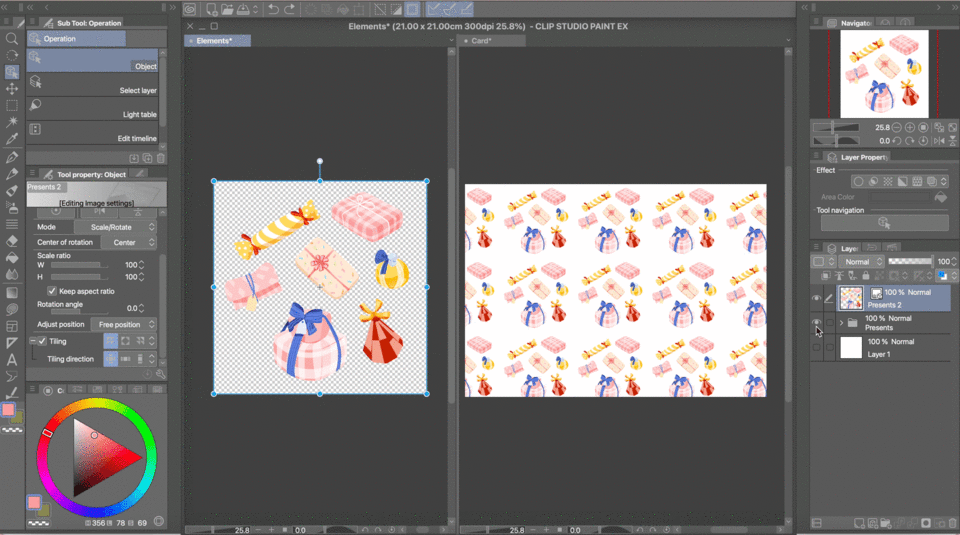
Task: Open the Layer panel tab
Action: [842, 249]
